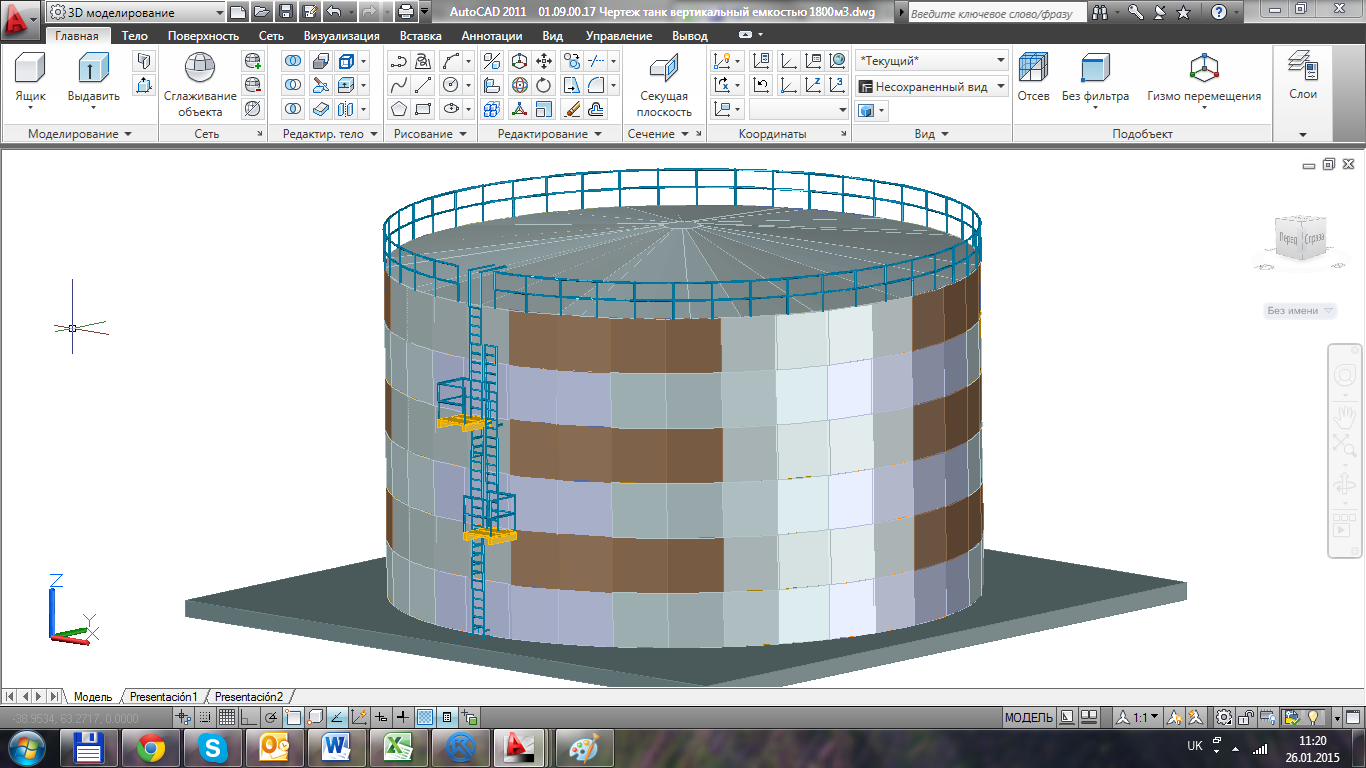Pick the Spline curve tool
This screenshot has width=1366, height=768.
click(398, 85)
